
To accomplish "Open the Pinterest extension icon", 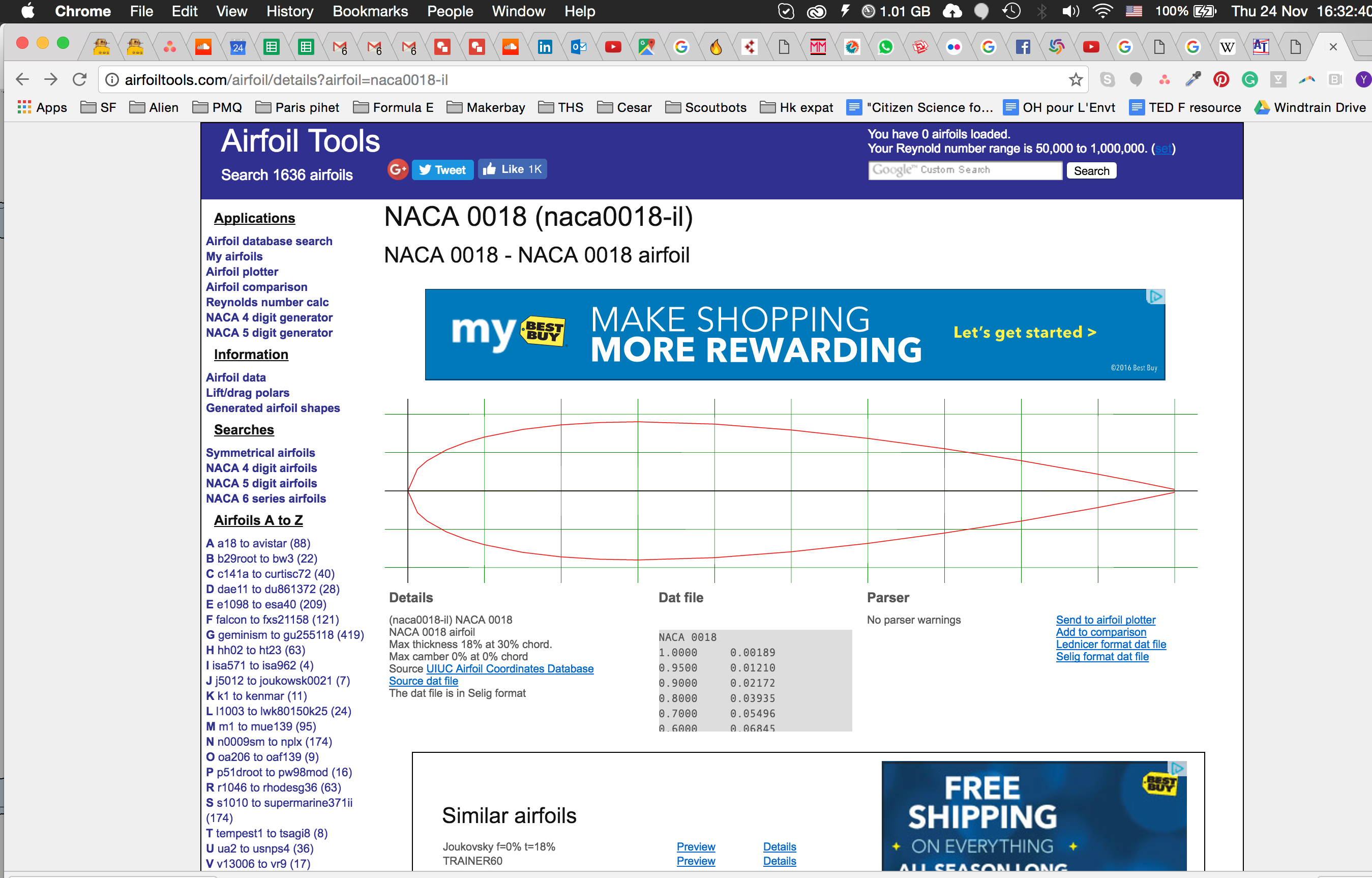I will tap(1221, 79).
